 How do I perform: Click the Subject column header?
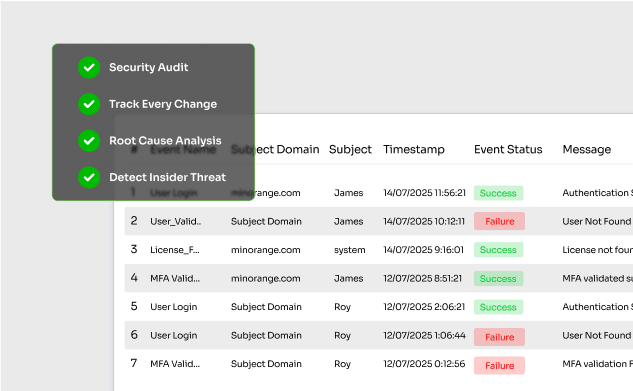pos(350,149)
